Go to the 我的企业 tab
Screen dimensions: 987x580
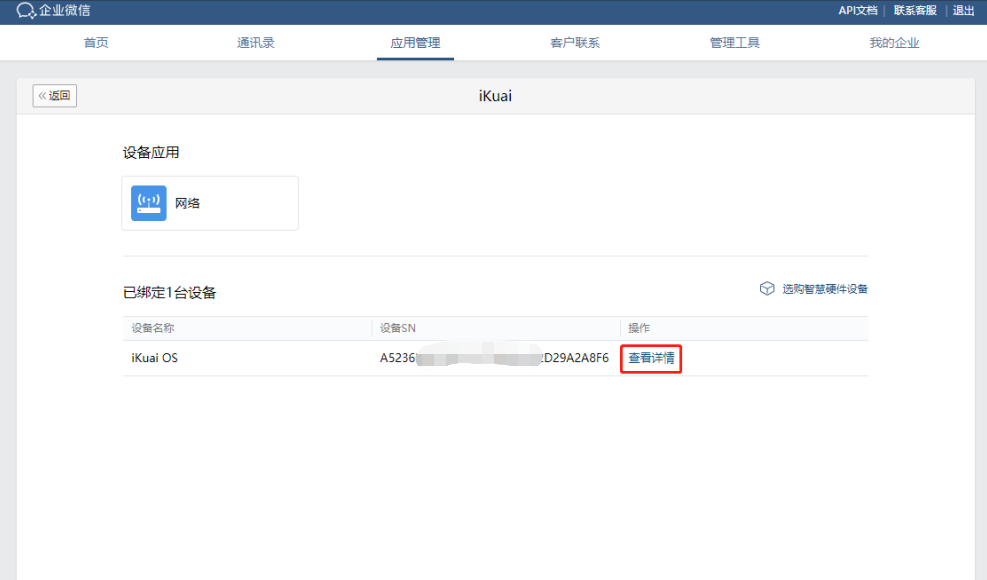[x=894, y=43]
